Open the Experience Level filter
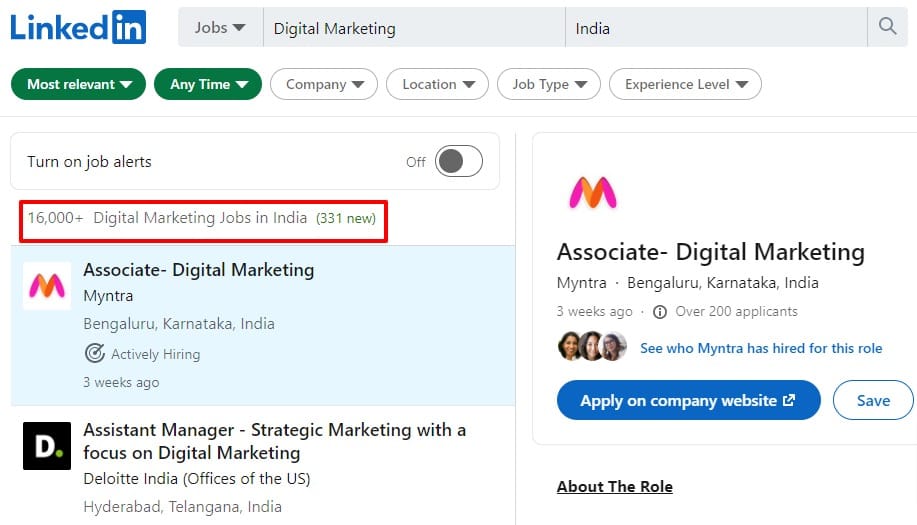The width and height of the screenshot is (917, 525). [685, 84]
